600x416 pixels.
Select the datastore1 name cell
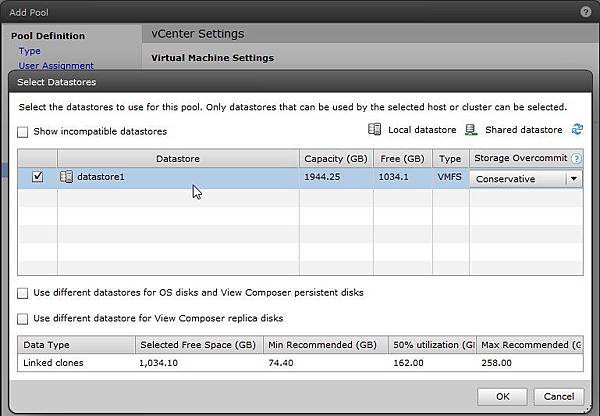coord(101,177)
